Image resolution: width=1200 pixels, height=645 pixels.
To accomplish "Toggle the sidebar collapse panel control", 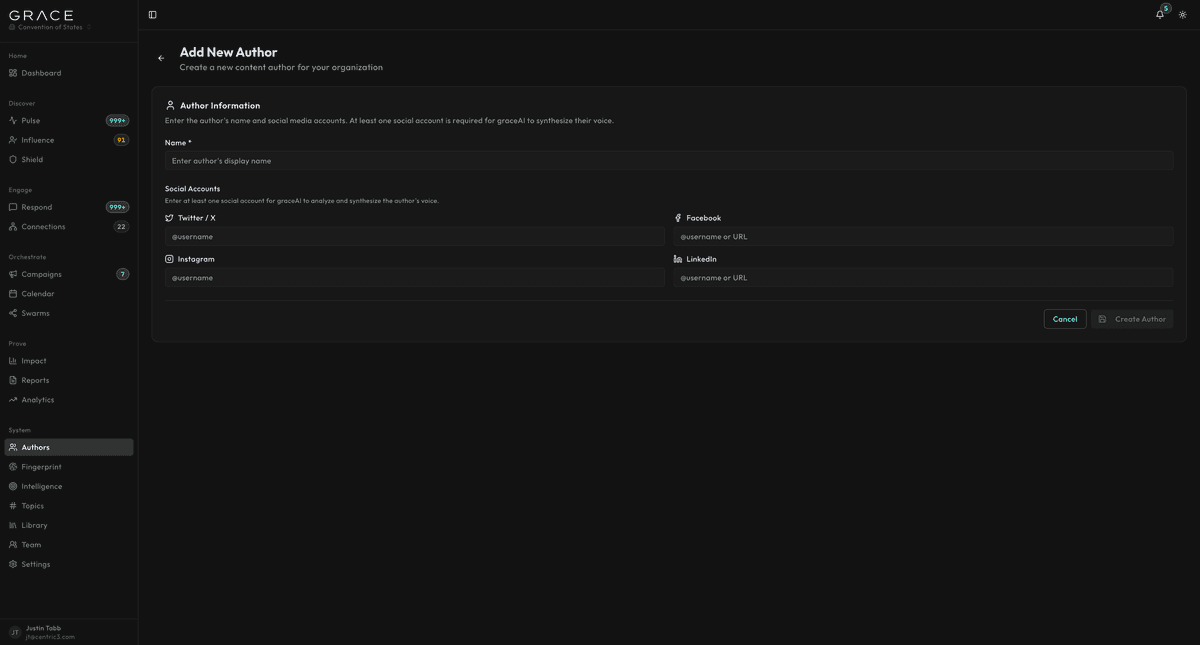I will pyautogui.click(x=150, y=13).
